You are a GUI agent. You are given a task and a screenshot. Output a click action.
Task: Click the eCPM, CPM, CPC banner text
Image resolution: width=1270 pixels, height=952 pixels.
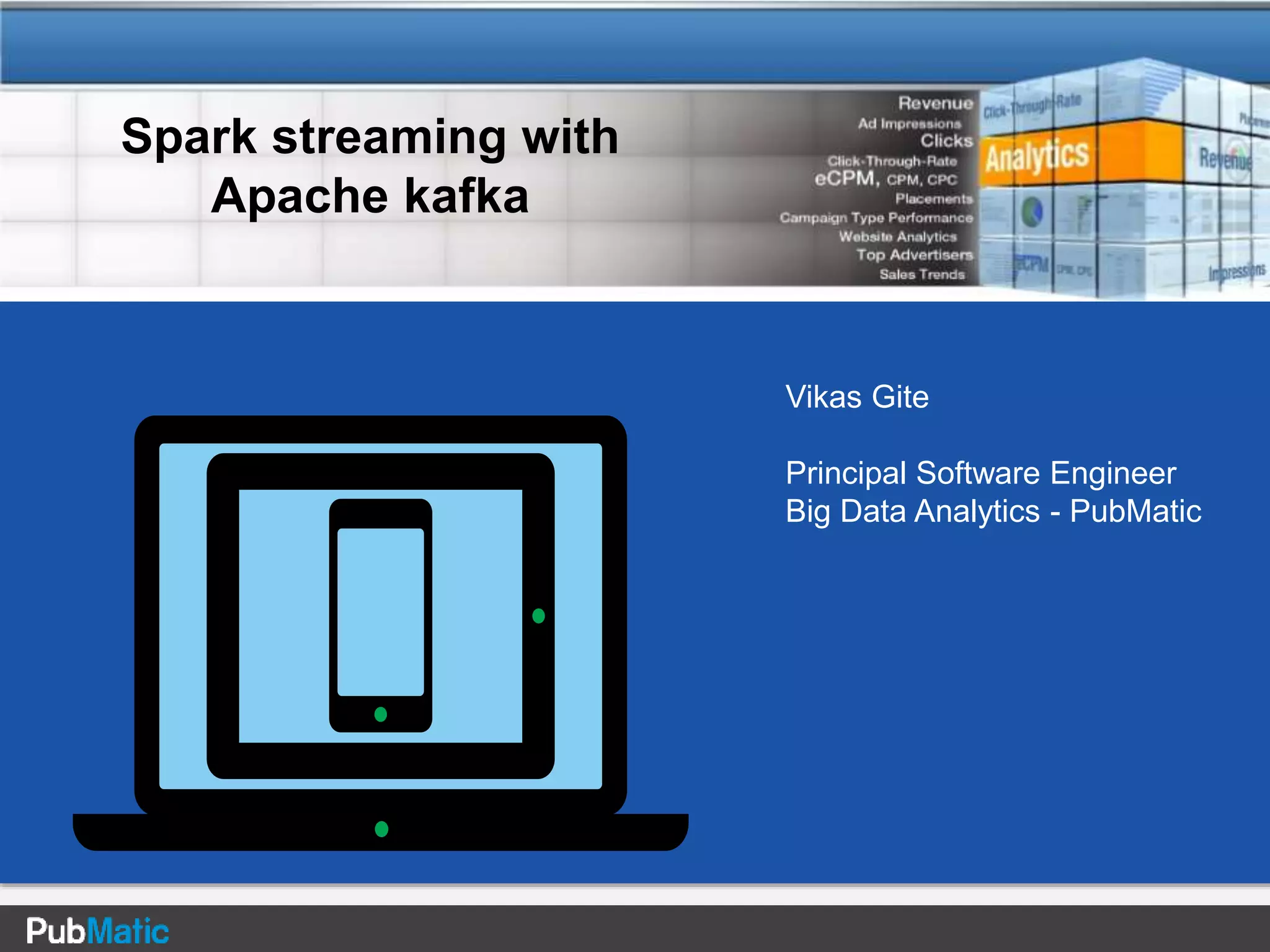pyautogui.click(x=886, y=179)
